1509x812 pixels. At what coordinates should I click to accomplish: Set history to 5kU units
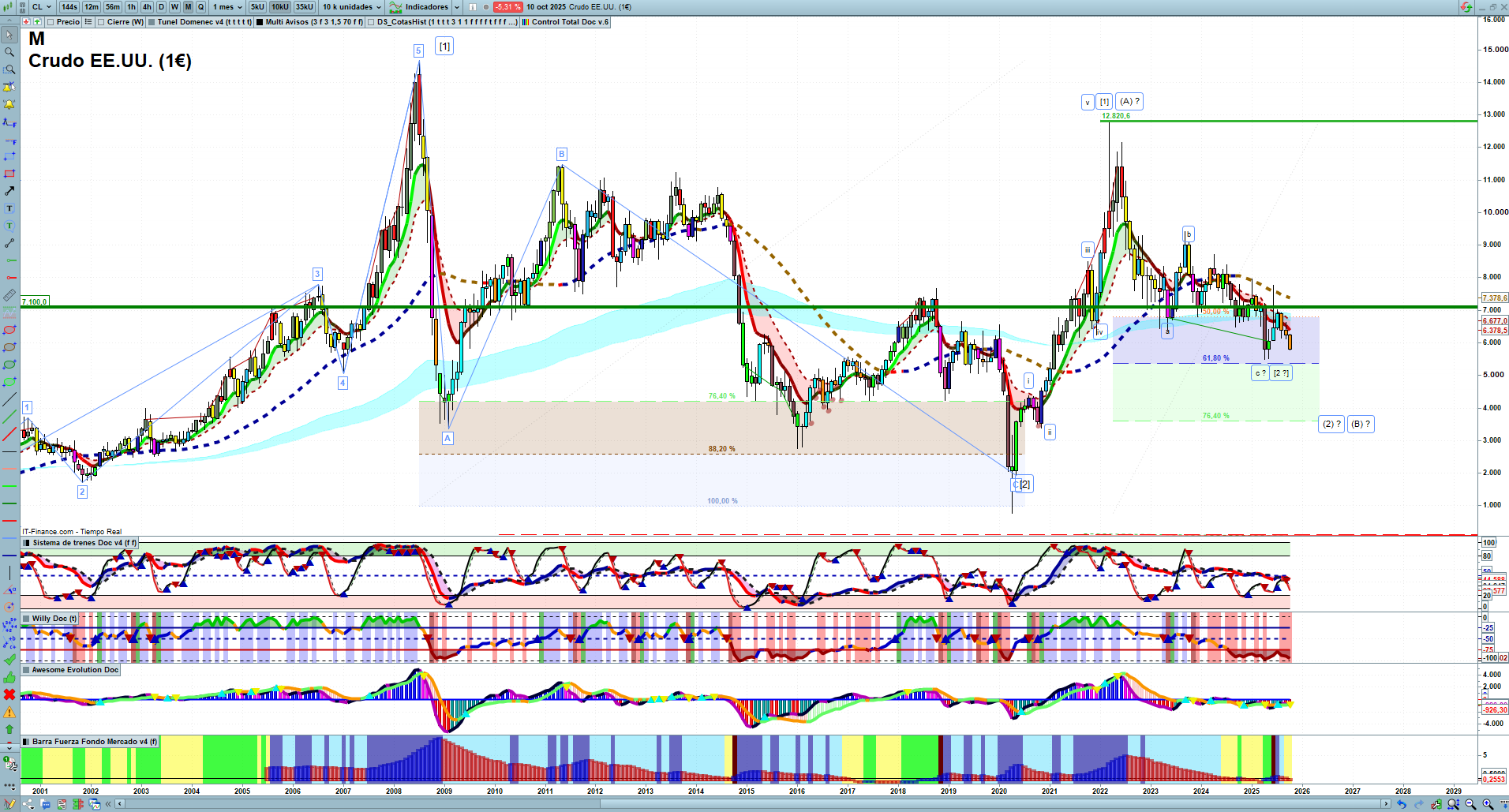257,7
